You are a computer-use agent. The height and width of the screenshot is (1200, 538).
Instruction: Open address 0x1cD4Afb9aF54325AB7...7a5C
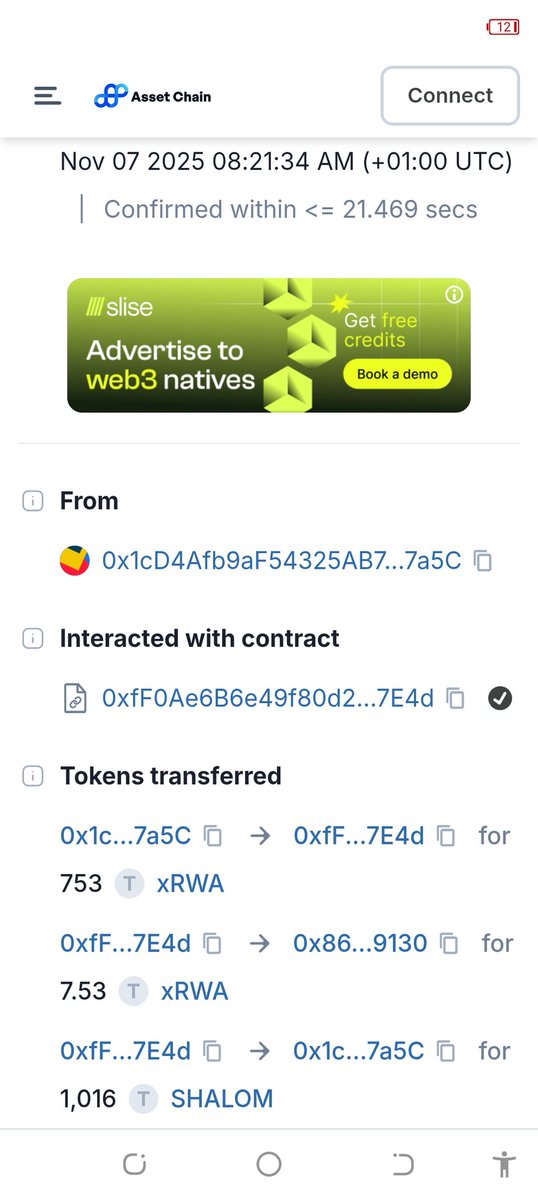282,561
